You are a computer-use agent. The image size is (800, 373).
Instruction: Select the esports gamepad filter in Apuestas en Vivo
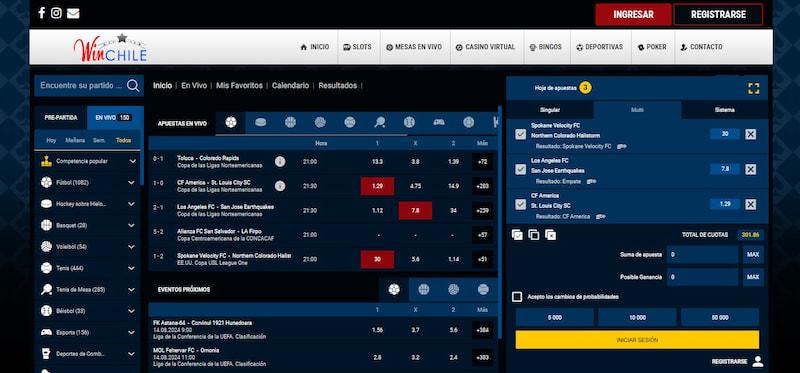tap(439, 122)
